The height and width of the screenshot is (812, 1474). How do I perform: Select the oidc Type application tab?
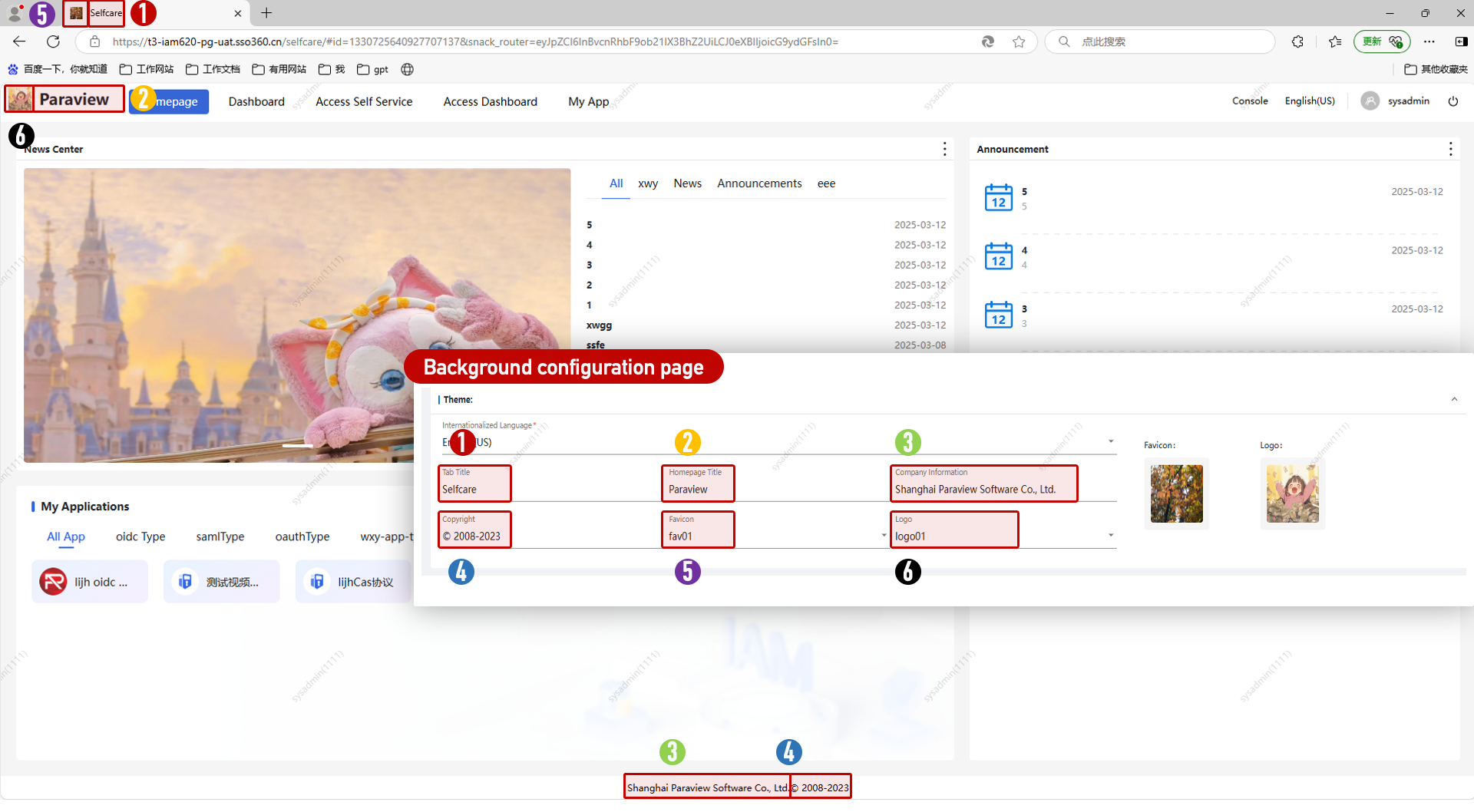pyautogui.click(x=140, y=536)
